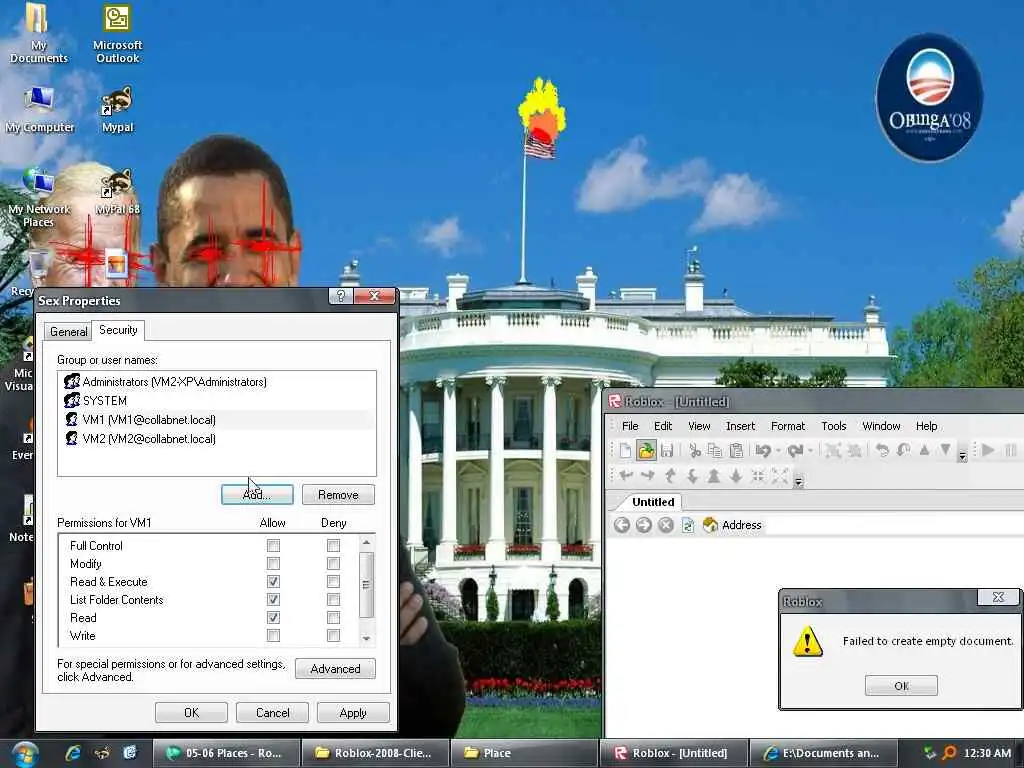The height and width of the screenshot is (768, 1024).
Task: Click the permissions list scroll-up arrow
Action: coord(366,543)
